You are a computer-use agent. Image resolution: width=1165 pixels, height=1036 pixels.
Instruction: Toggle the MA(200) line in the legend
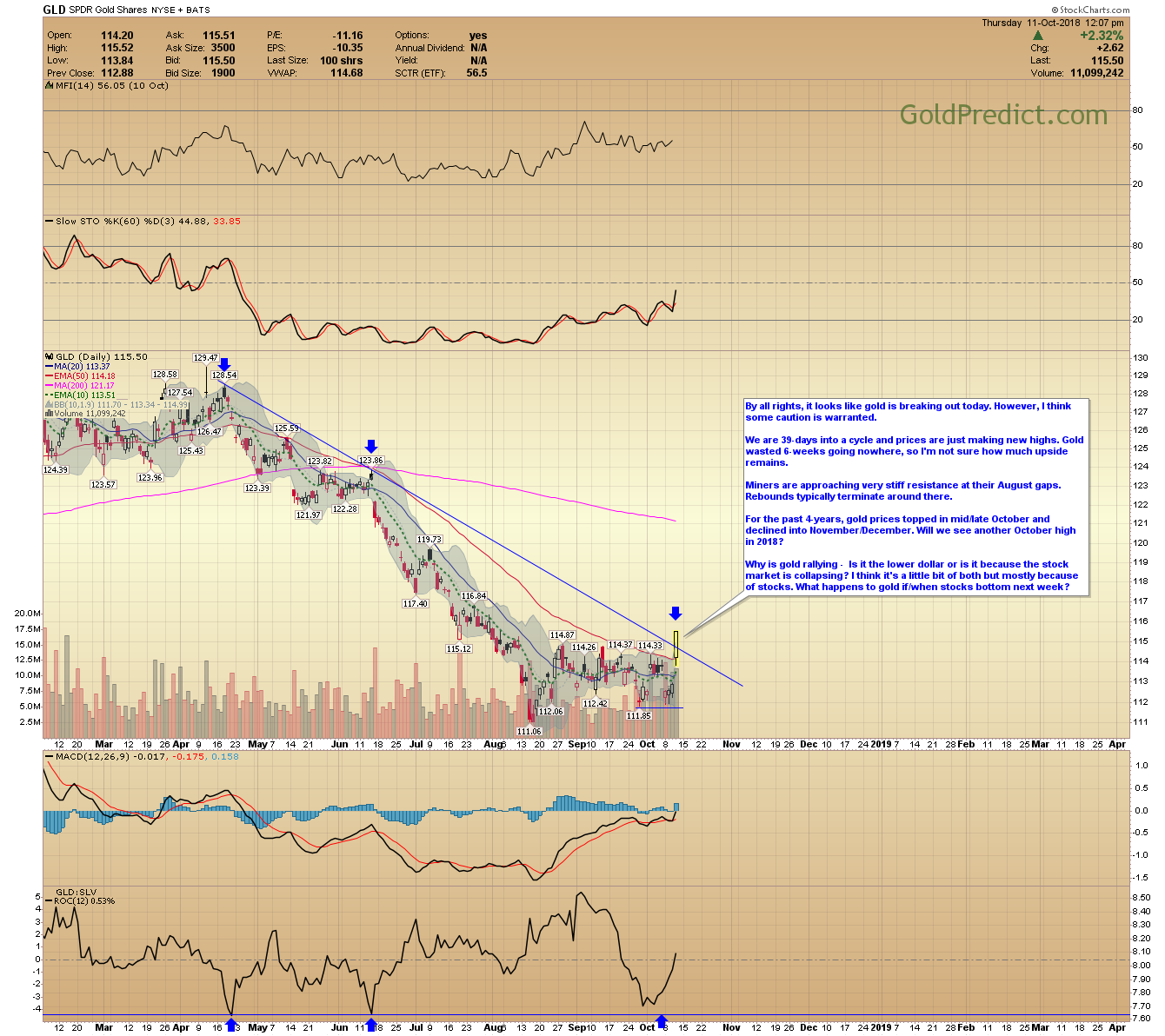pyautogui.click(x=50, y=386)
